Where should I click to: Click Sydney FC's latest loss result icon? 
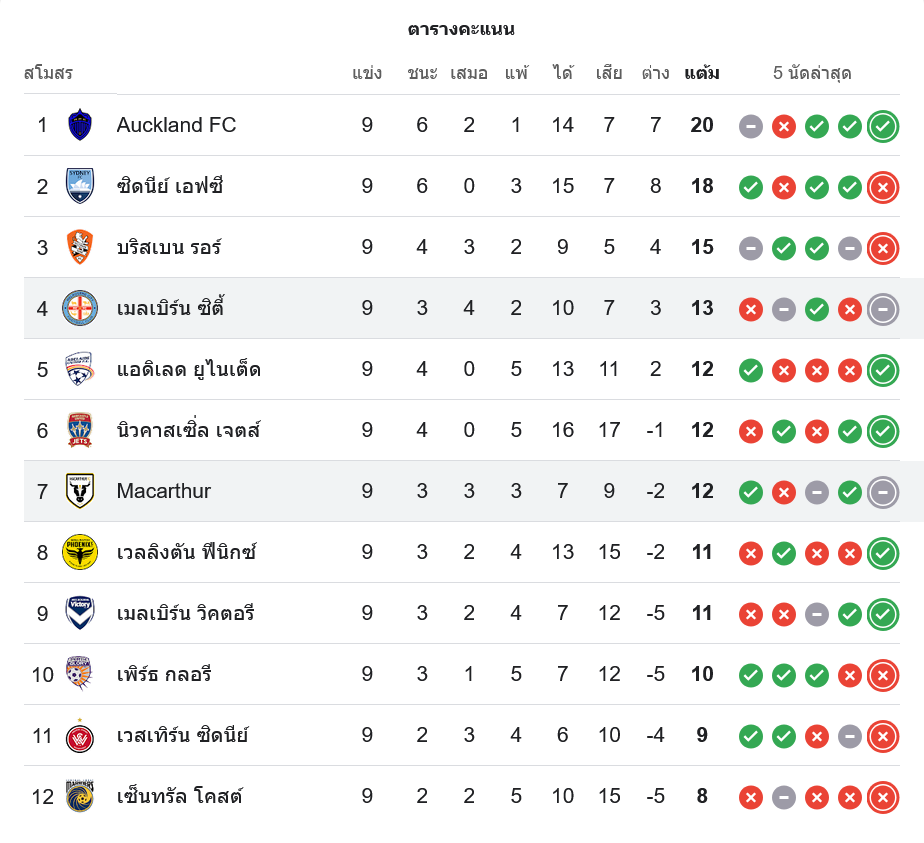coord(882,187)
